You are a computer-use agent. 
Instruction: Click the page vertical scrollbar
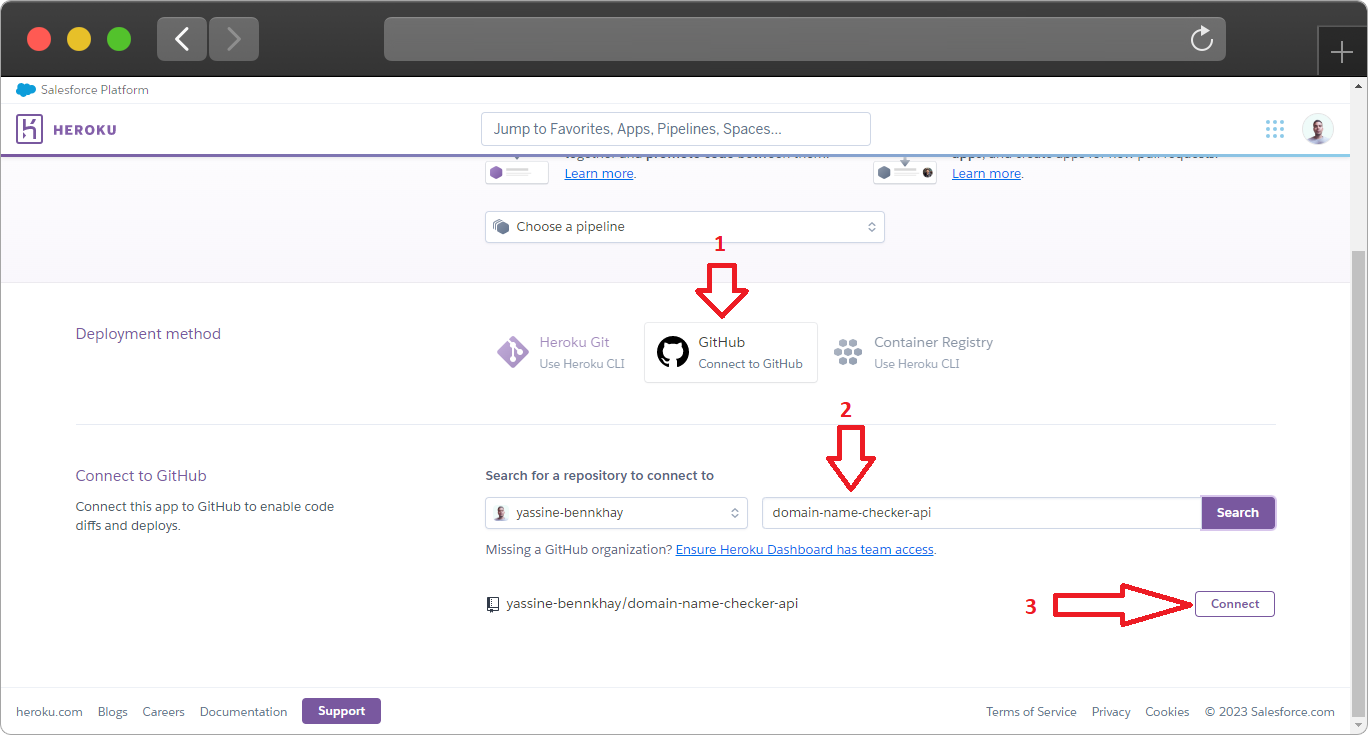pos(1358,485)
